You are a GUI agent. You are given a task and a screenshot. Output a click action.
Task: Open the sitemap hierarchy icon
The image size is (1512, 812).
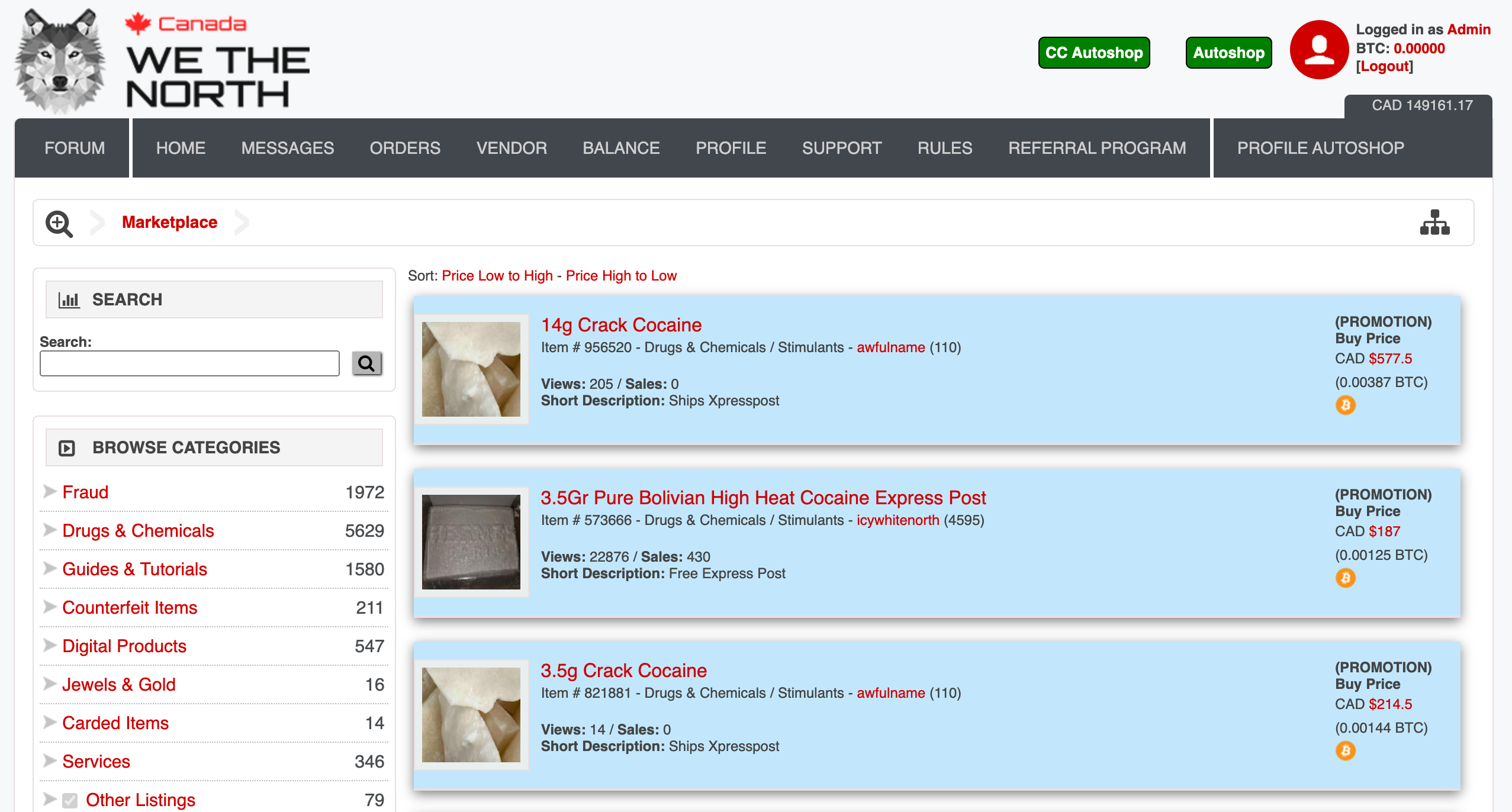pos(1434,223)
